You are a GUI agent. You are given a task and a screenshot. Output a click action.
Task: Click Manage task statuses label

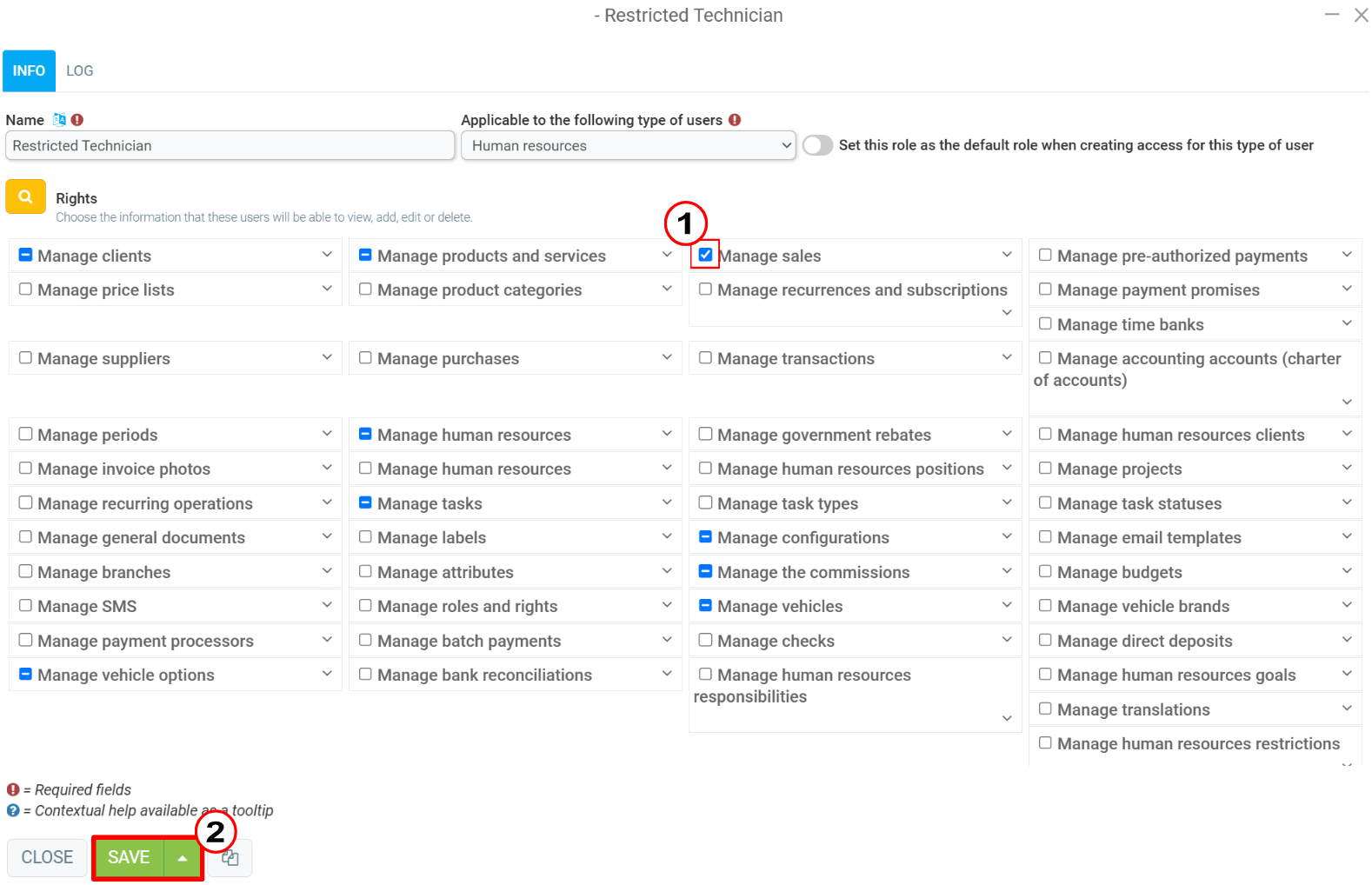[1139, 504]
